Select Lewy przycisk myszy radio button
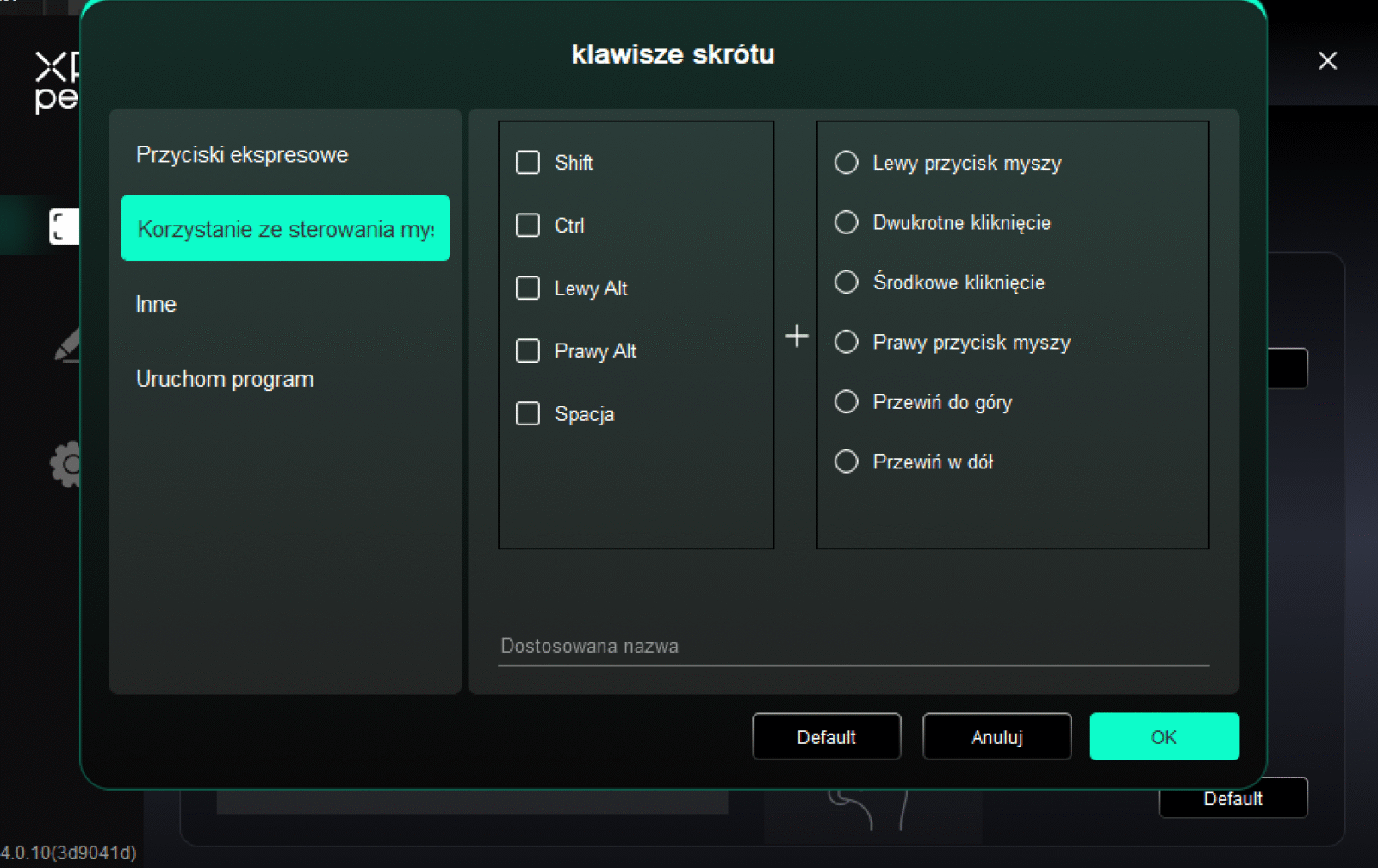1378x868 pixels. pyautogui.click(x=847, y=163)
